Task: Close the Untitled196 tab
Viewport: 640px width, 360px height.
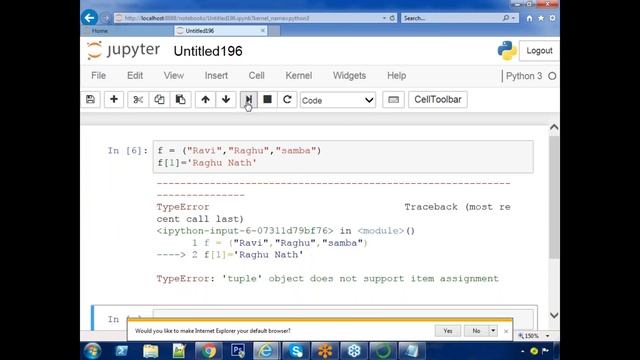Action: tap(262, 31)
